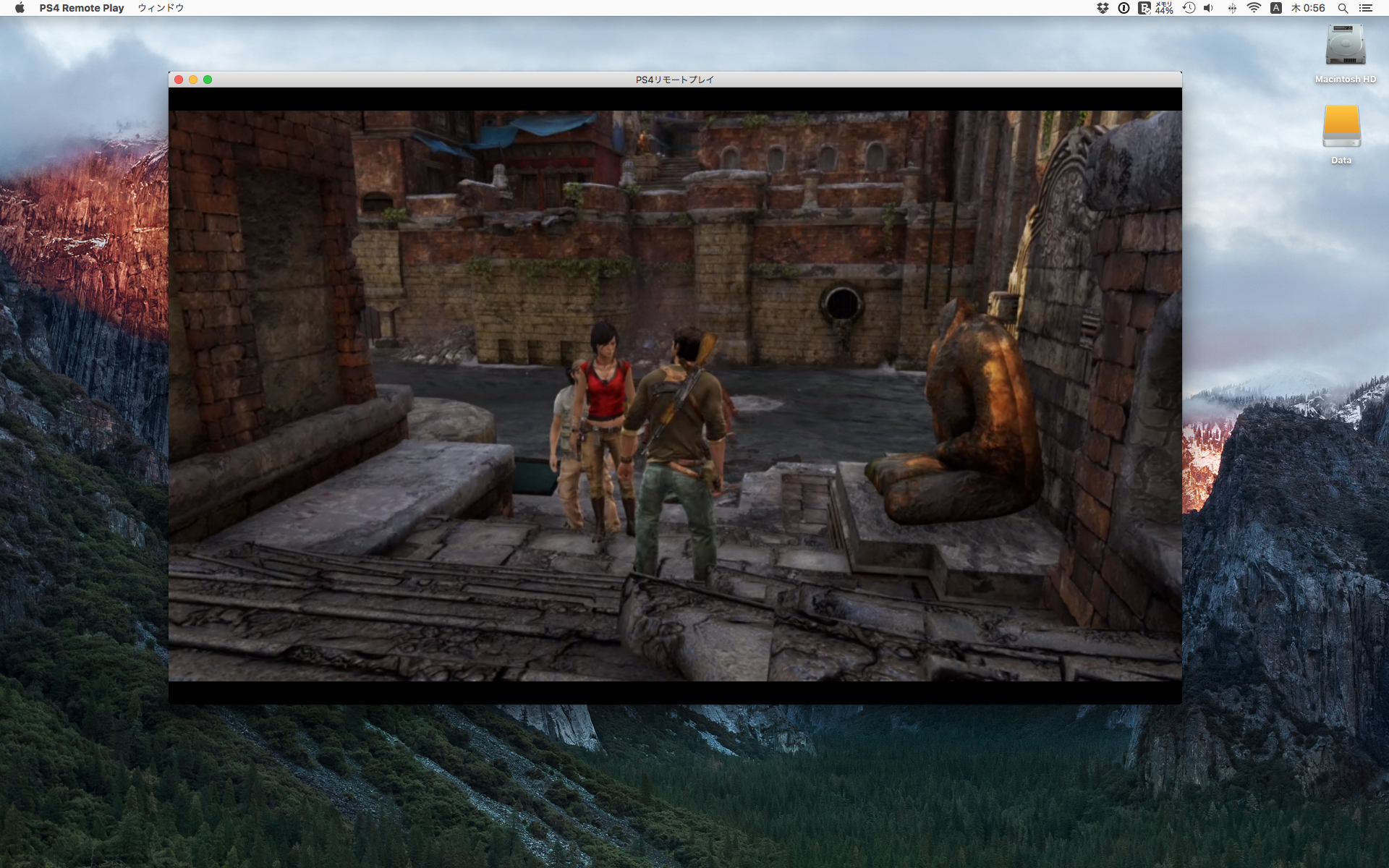
Task: Open the 1Password menu bar icon
Action: click(x=1123, y=8)
